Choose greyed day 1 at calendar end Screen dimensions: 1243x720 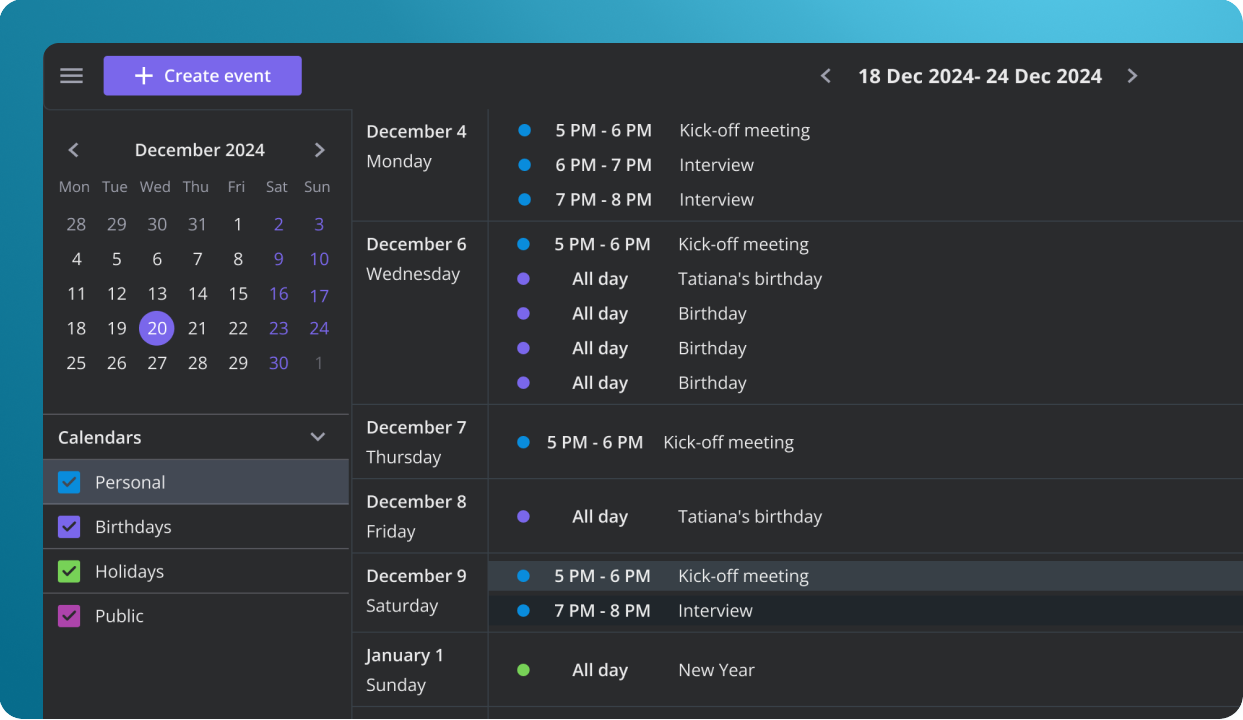pos(319,363)
